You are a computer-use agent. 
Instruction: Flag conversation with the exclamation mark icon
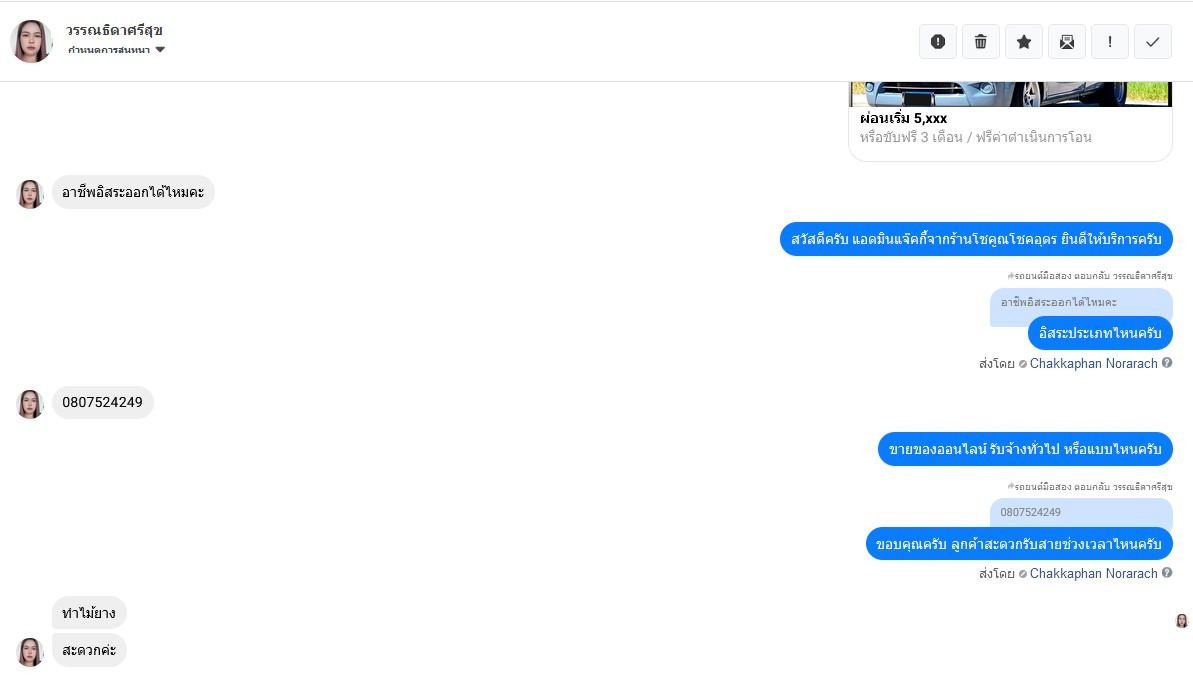pyautogui.click(x=1109, y=42)
